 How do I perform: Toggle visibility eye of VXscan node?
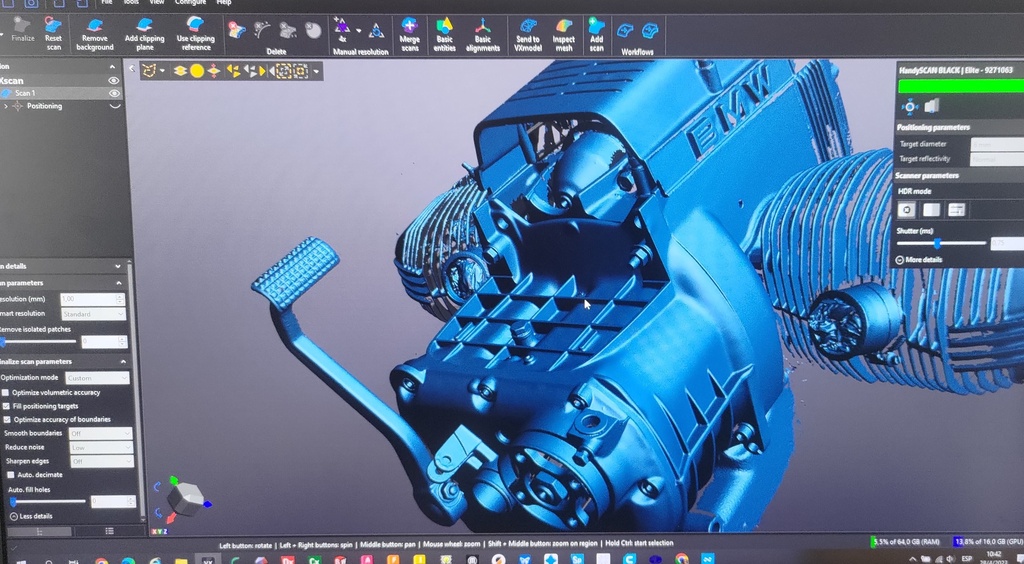pos(114,81)
